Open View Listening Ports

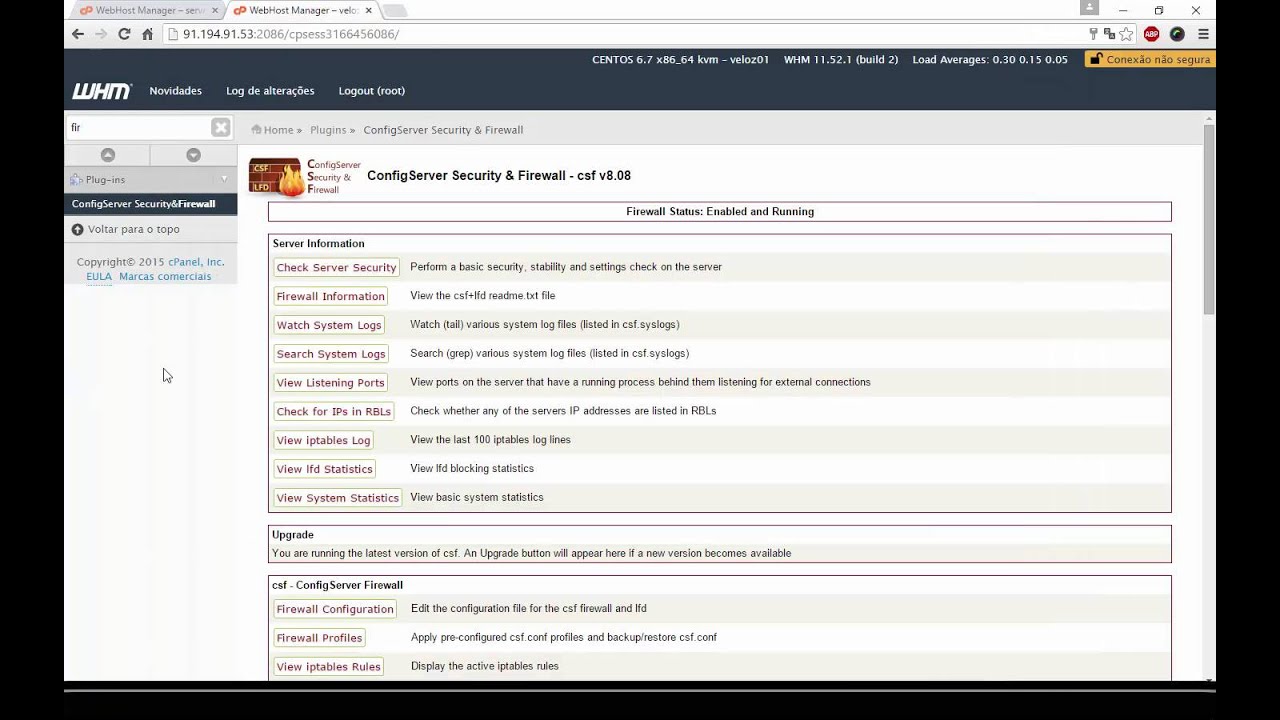point(331,383)
